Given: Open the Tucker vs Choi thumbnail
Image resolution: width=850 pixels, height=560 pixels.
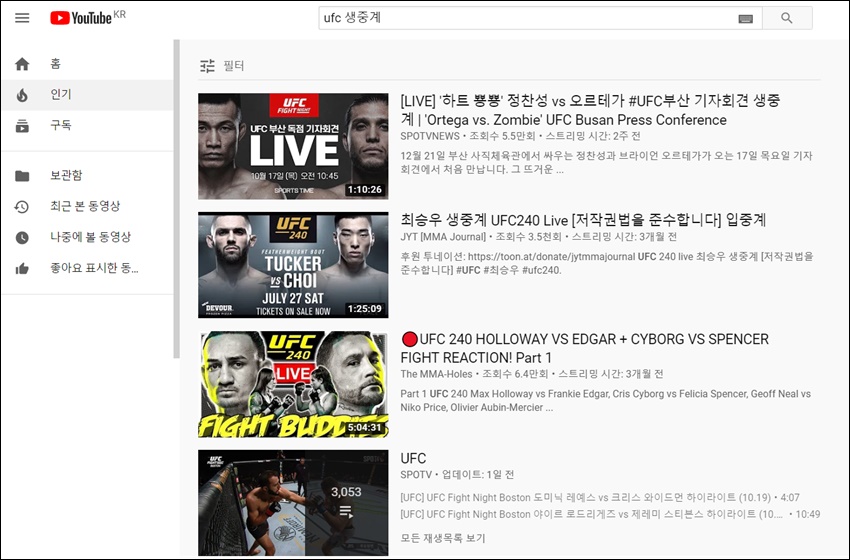Looking at the screenshot, I should [x=293, y=265].
